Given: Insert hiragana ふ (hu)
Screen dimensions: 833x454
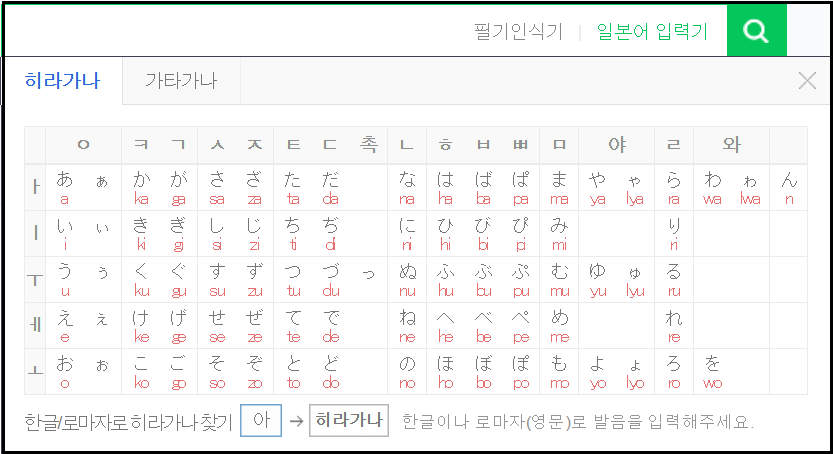Looking at the screenshot, I should pos(445,280).
